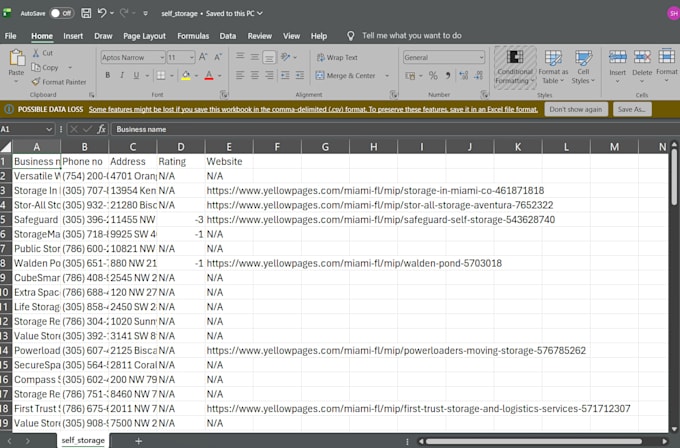
Task: Click the Save icon in title bar
Action: click(x=86, y=13)
